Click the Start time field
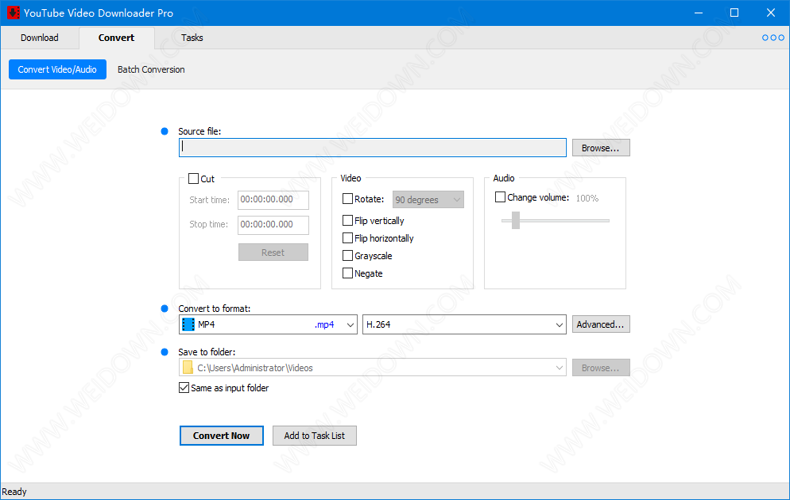 tap(273, 200)
